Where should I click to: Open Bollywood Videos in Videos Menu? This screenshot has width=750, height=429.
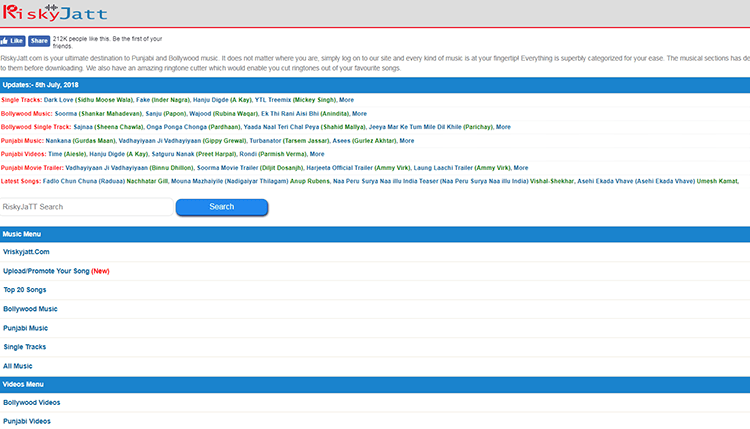[32, 403]
